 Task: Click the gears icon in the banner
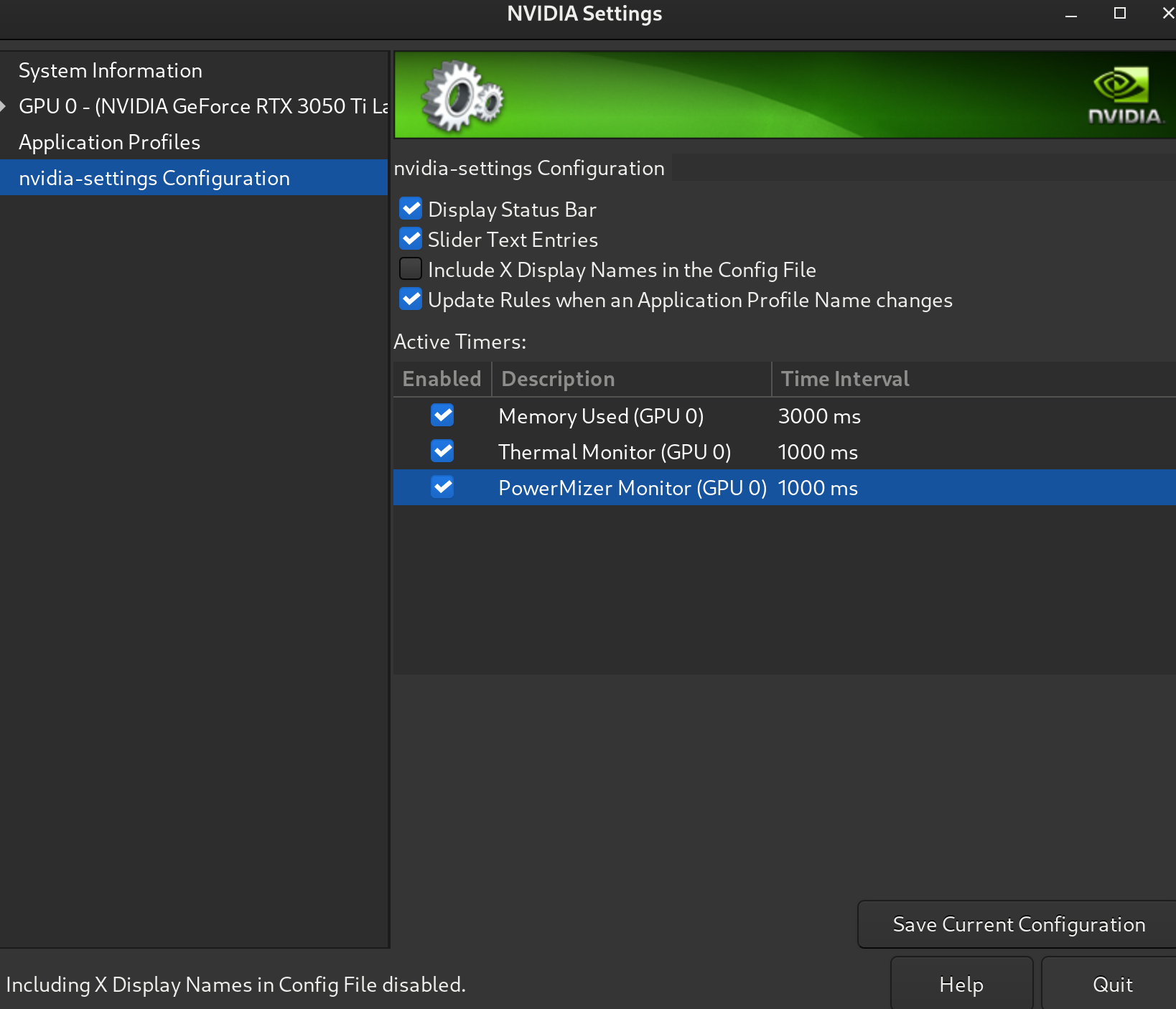pyautogui.click(x=462, y=97)
